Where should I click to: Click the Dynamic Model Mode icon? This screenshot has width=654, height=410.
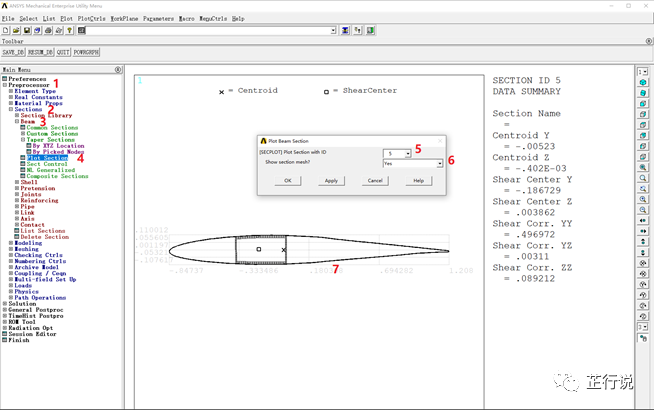643,338
